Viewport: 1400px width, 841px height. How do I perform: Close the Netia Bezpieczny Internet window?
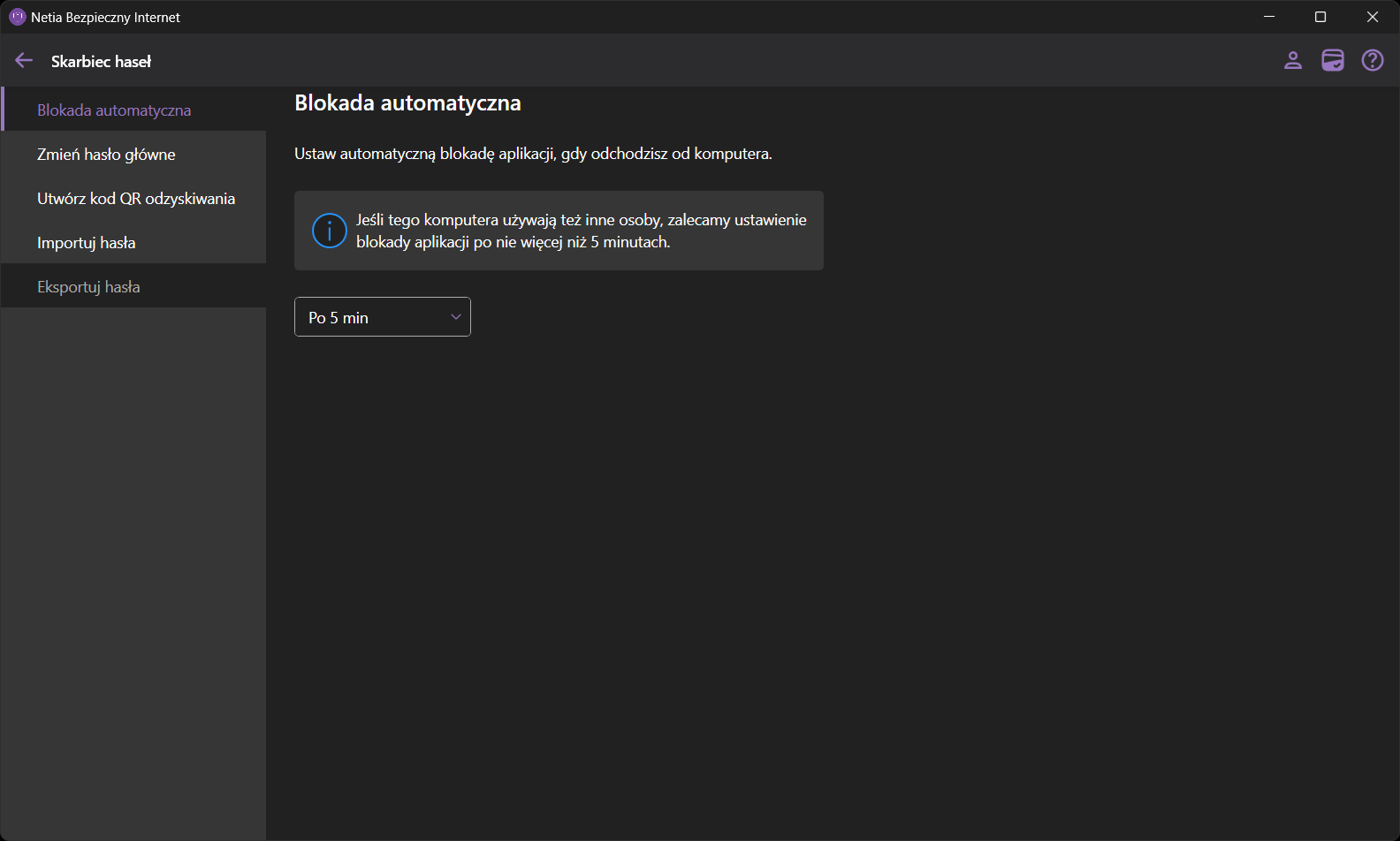1372,17
